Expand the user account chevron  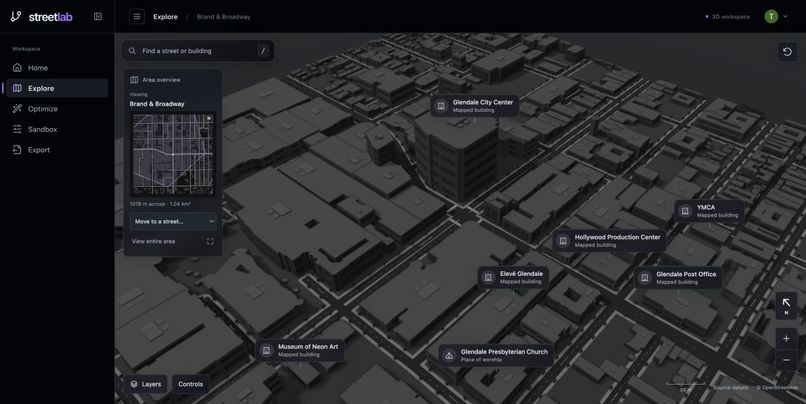tap(785, 16)
